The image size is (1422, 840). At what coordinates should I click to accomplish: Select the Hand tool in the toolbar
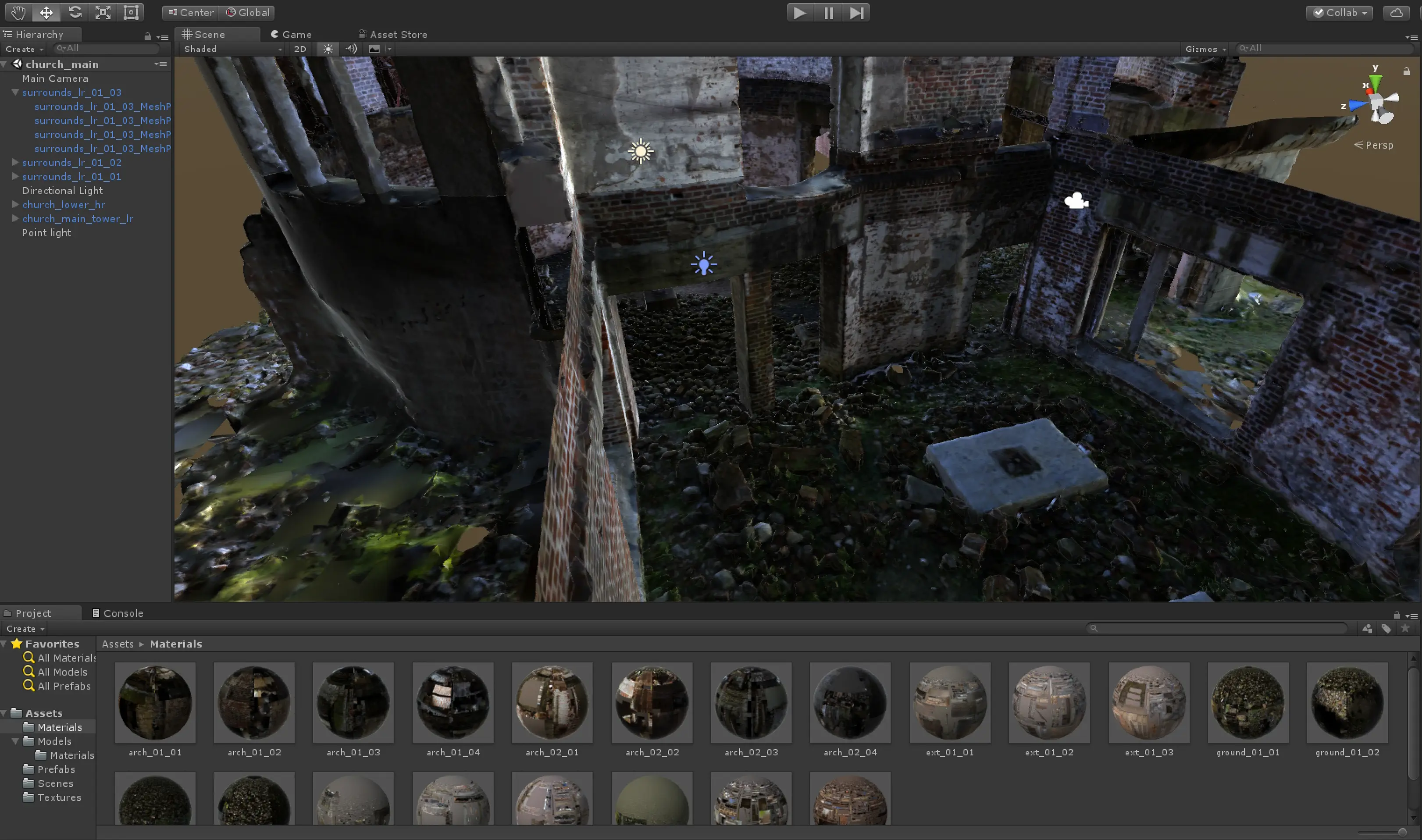click(18, 12)
